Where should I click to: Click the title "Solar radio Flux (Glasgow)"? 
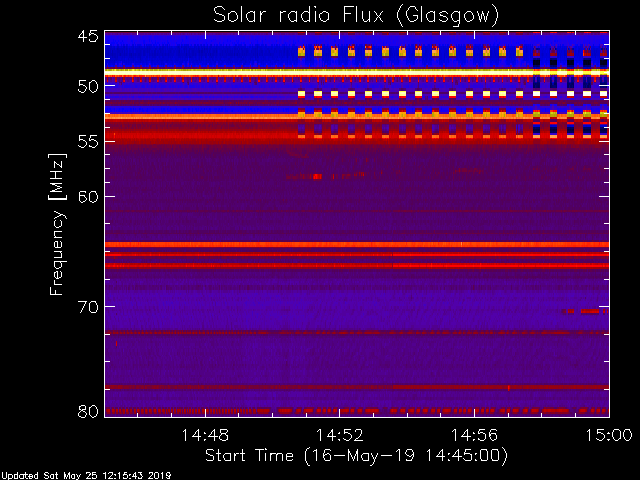point(356,16)
